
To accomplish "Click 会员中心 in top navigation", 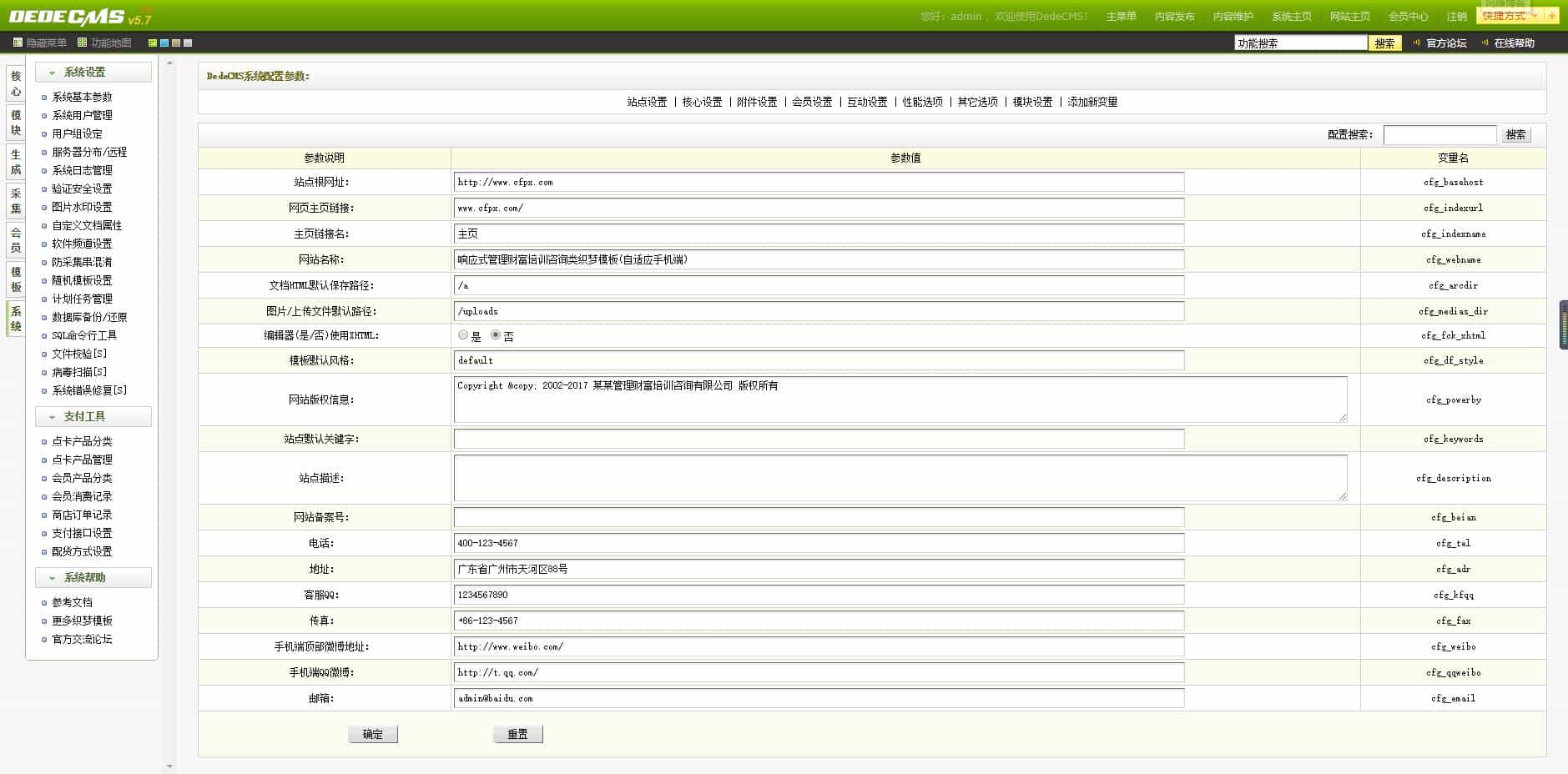I will tap(1408, 17).
